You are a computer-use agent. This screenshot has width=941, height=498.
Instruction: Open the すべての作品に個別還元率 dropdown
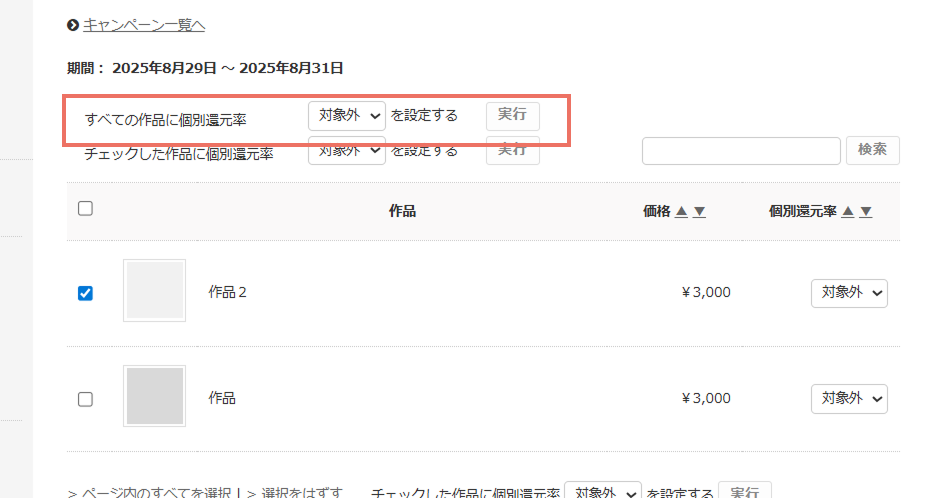pos(346,116)
